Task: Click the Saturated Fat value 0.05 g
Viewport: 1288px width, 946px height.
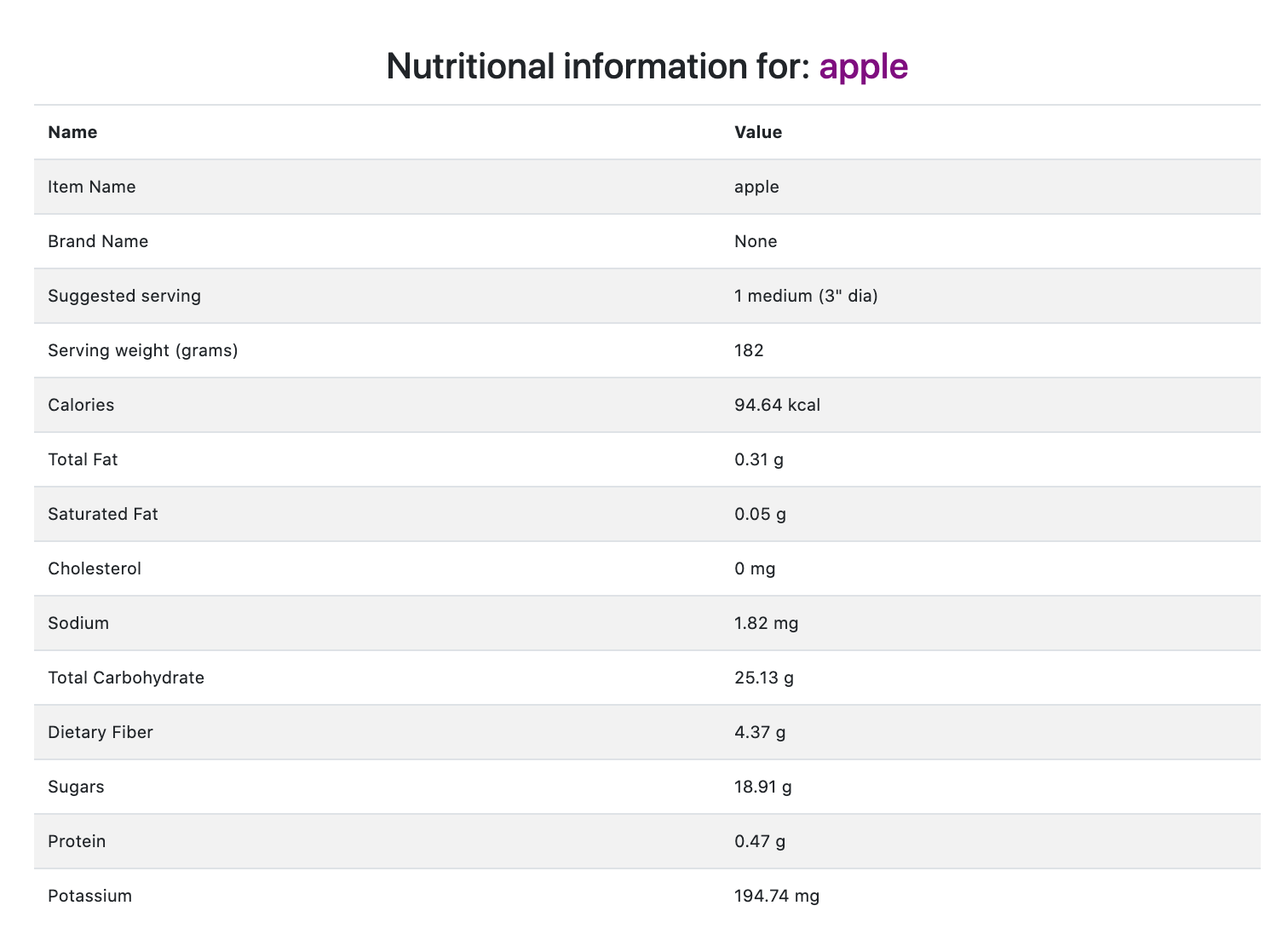Action: point(760,514)
